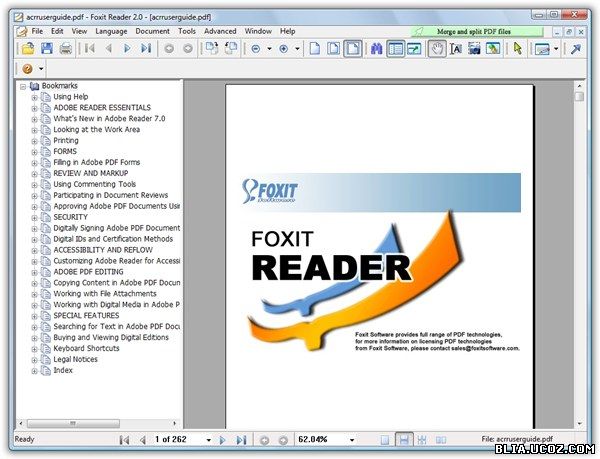Image resolution: width=600 pixels, height=459 pixels.
Task: Click the image tool beside Snapshot
Action: tap(493, 49)
